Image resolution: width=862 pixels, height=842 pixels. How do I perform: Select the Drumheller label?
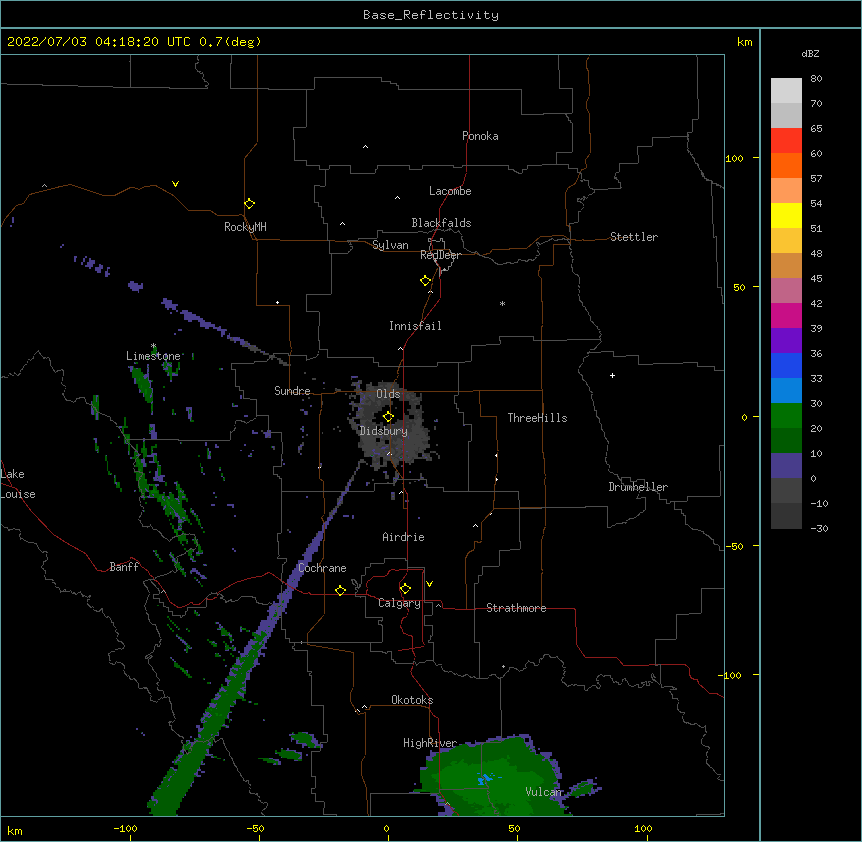pyautogui.click(x=638, y=487)
